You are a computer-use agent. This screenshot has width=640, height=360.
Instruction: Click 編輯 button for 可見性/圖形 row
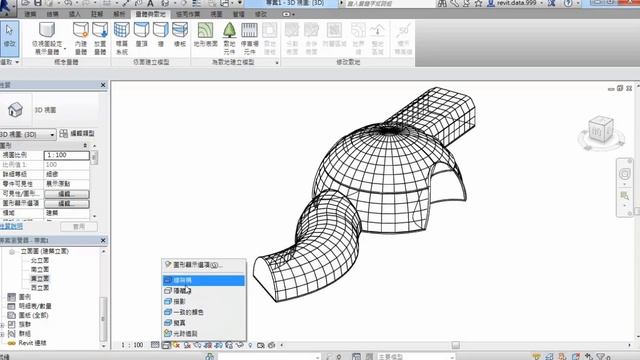click(67, 194)
